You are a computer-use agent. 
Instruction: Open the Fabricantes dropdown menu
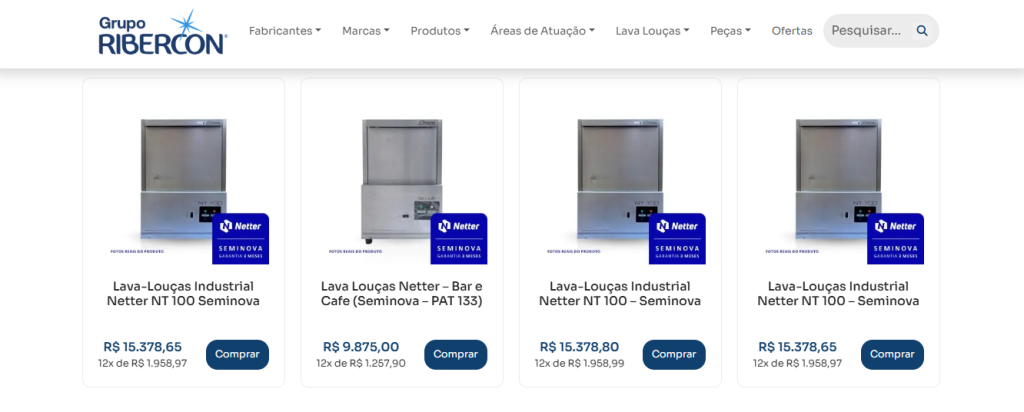(x=285, y=31)
